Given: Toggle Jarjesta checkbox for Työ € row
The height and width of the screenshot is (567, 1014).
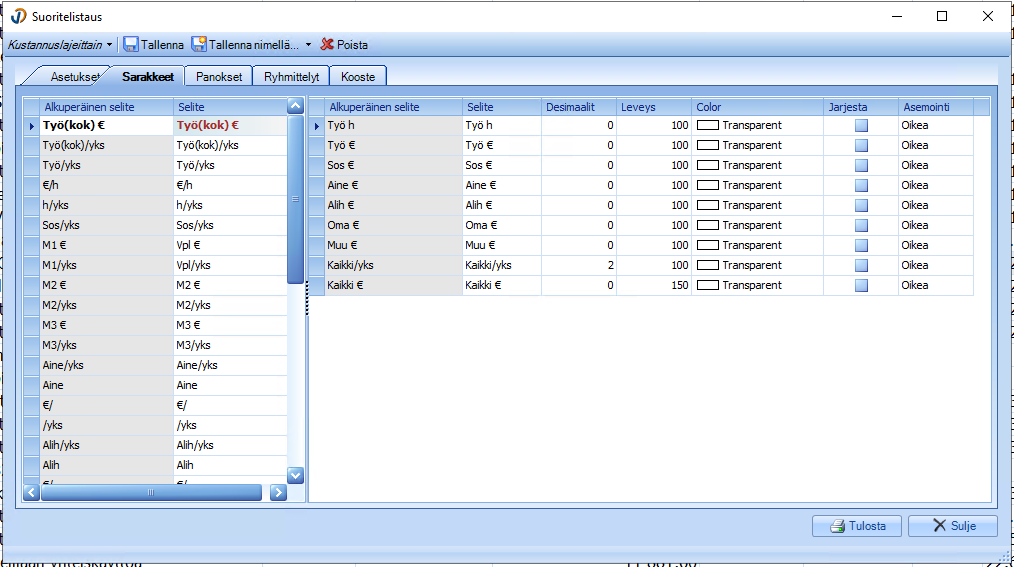Looking at the screenshot, I should (x=861, y=145).
